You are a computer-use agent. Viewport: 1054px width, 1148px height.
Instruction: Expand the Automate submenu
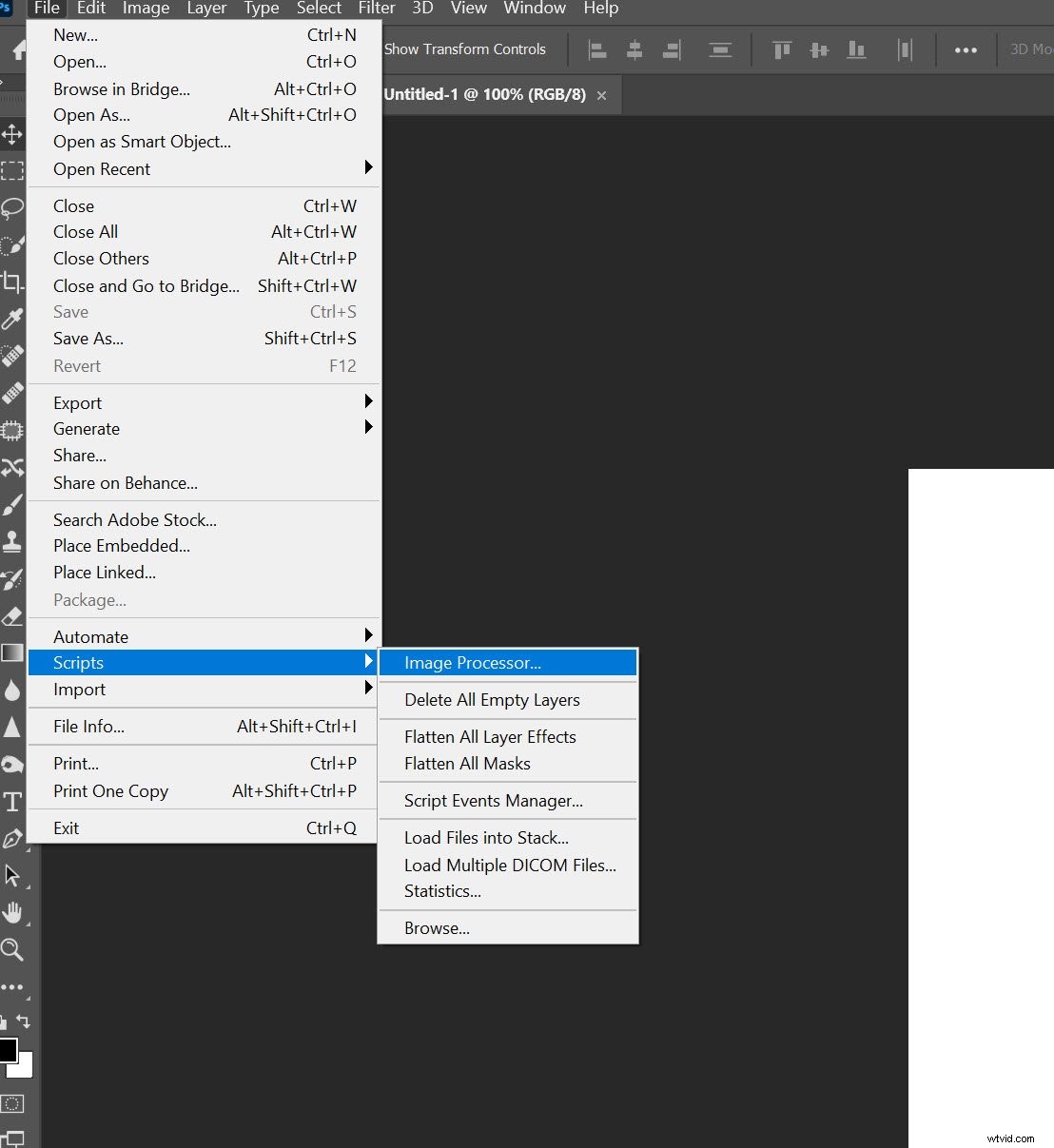point(90,635)
